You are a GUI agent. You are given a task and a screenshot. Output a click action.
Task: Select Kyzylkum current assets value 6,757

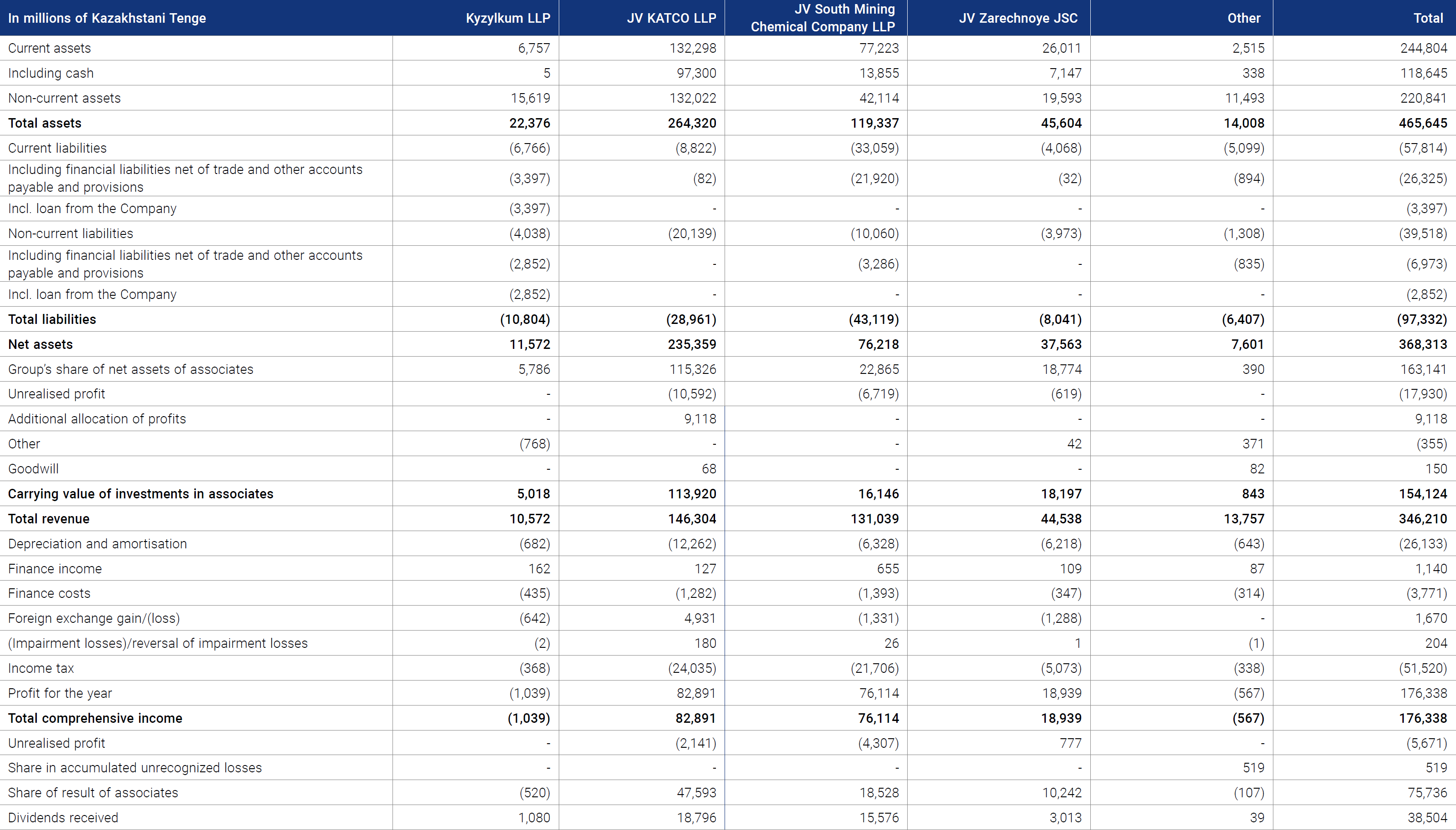click(534, 49)
